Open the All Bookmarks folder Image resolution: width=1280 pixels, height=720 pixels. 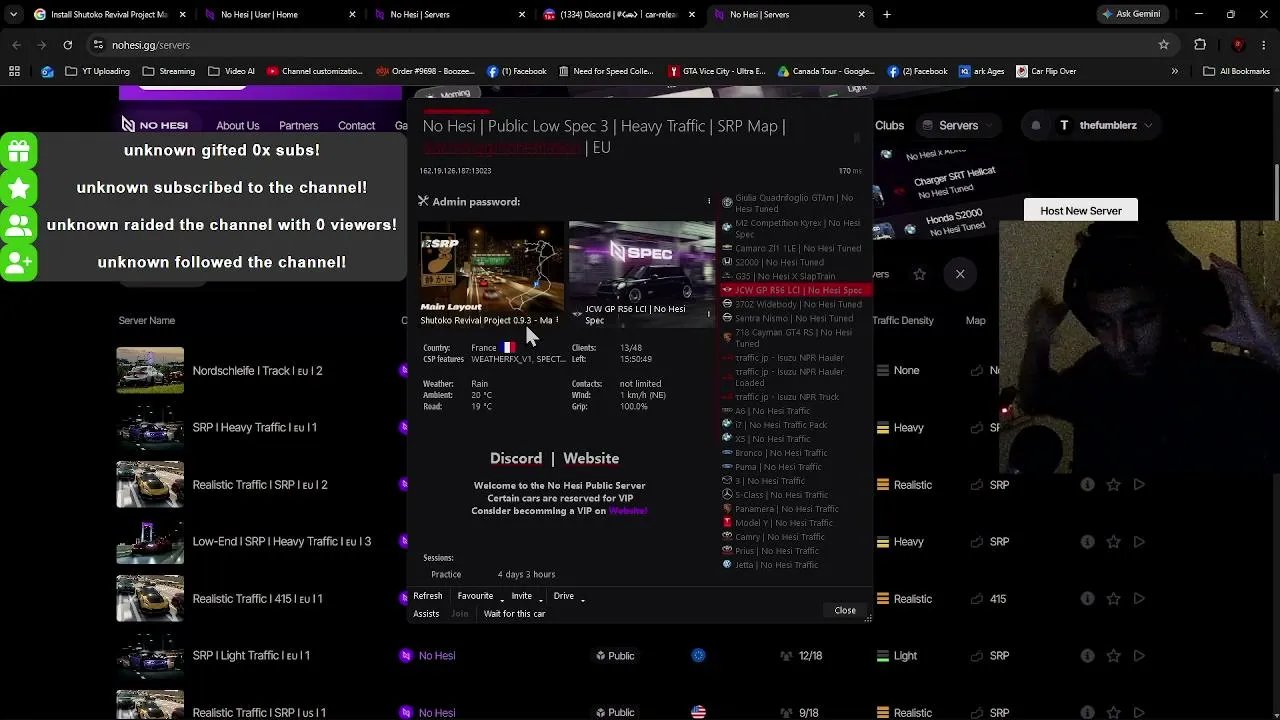(x=1237, y=71)
